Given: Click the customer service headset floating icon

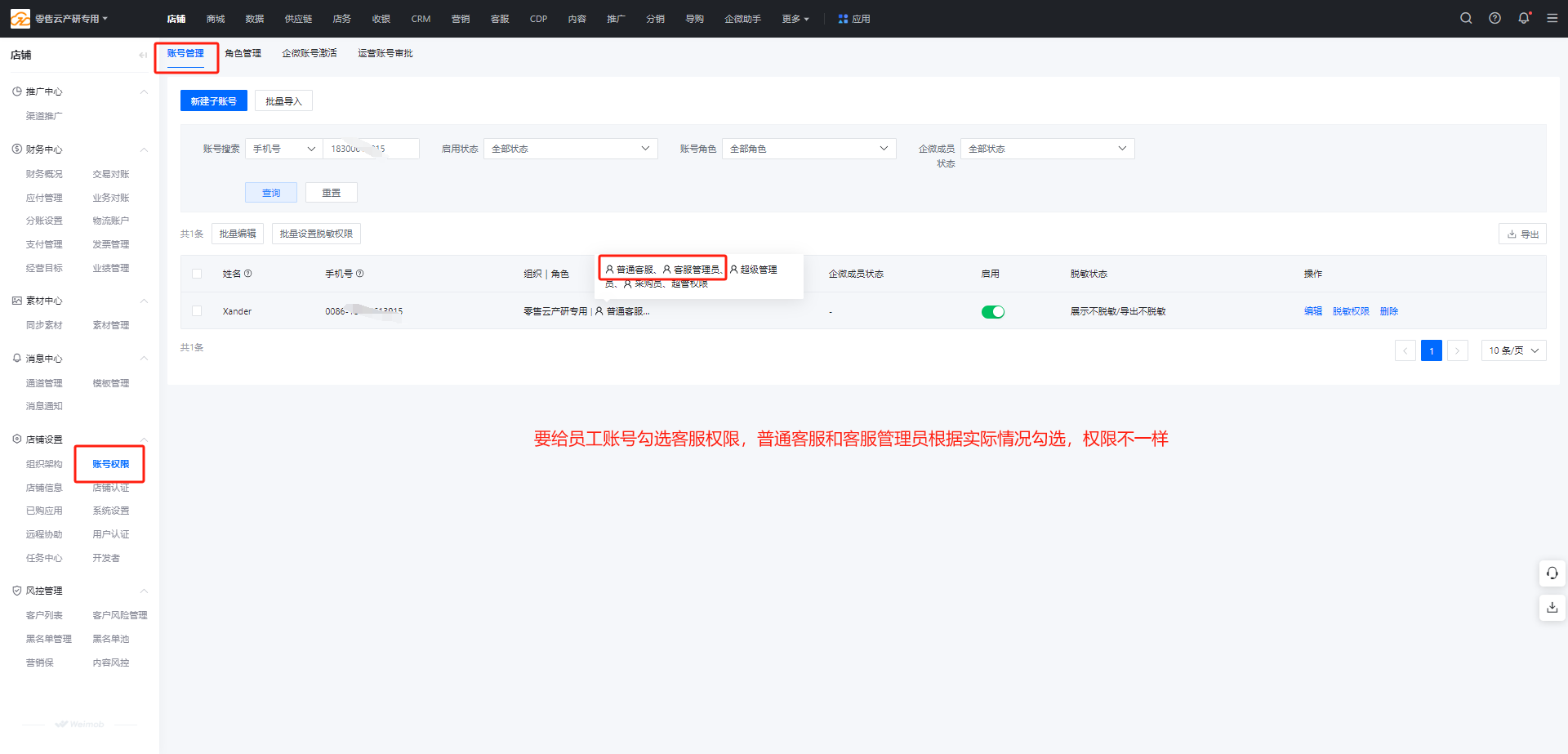Looking at the screenshot, I should tap(1552, 573).
